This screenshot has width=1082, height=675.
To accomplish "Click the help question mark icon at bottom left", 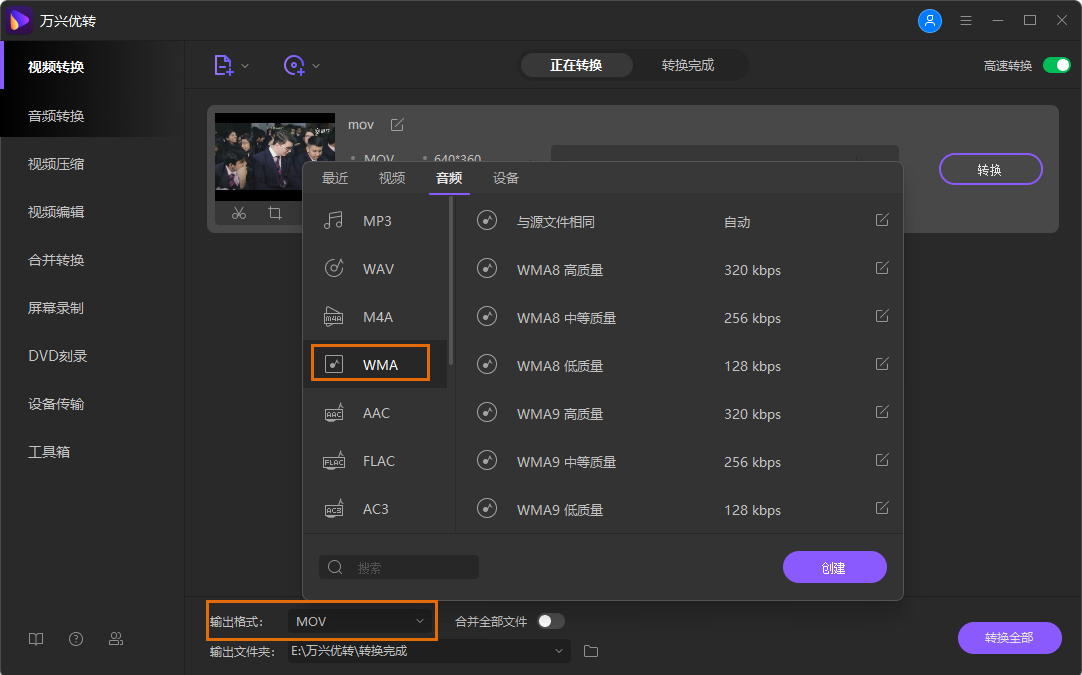I will [x=76, y=638].
